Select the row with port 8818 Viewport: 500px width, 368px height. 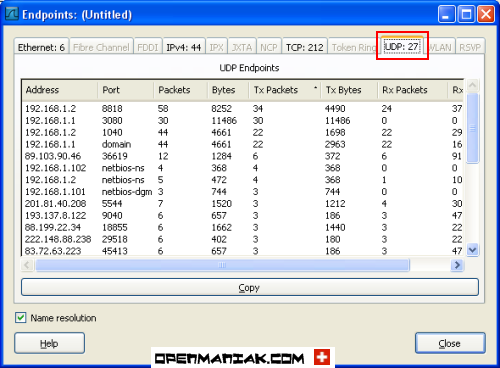pyautogui.click(x=243, y=109)
